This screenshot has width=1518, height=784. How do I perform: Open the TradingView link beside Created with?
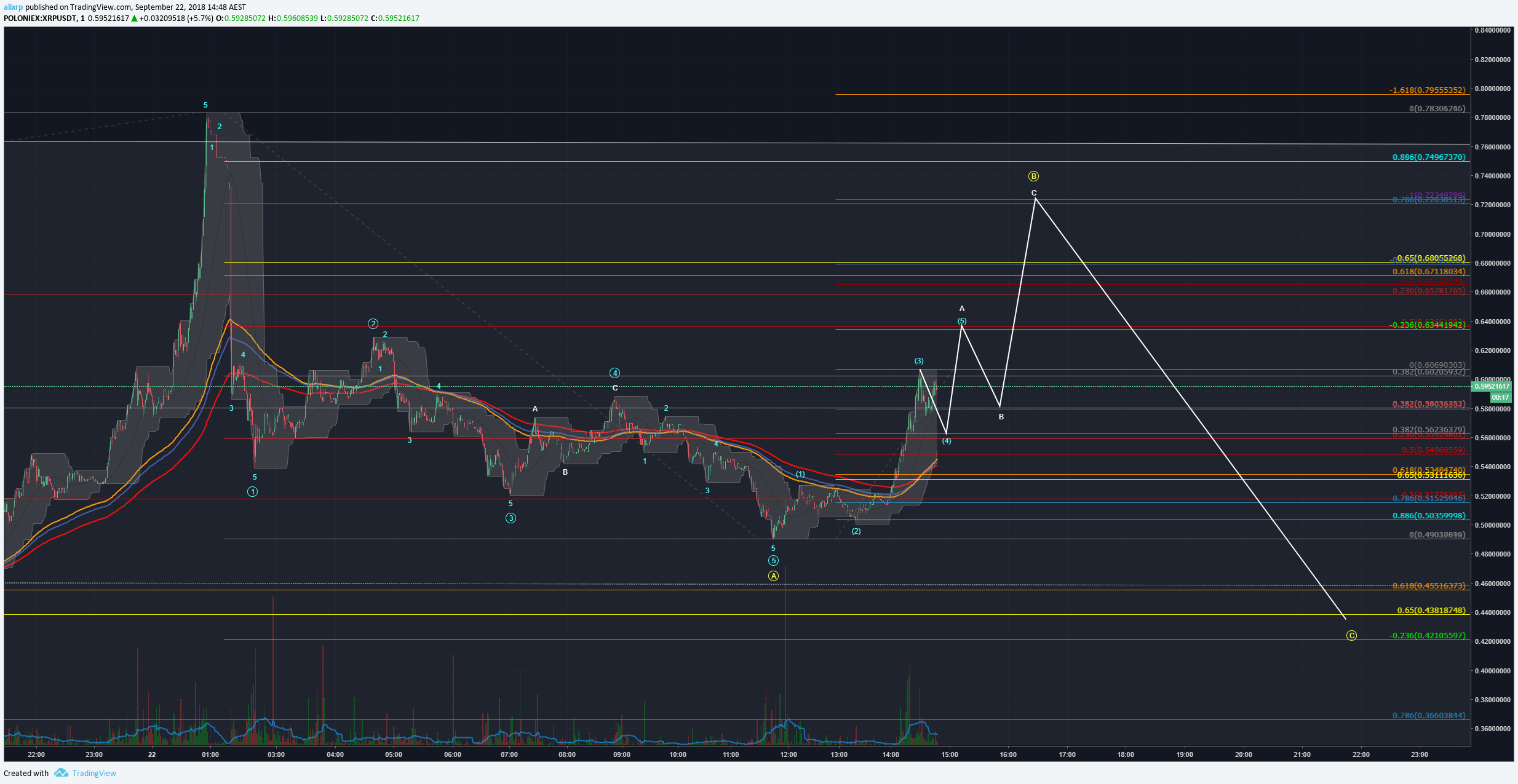point(94,774)
